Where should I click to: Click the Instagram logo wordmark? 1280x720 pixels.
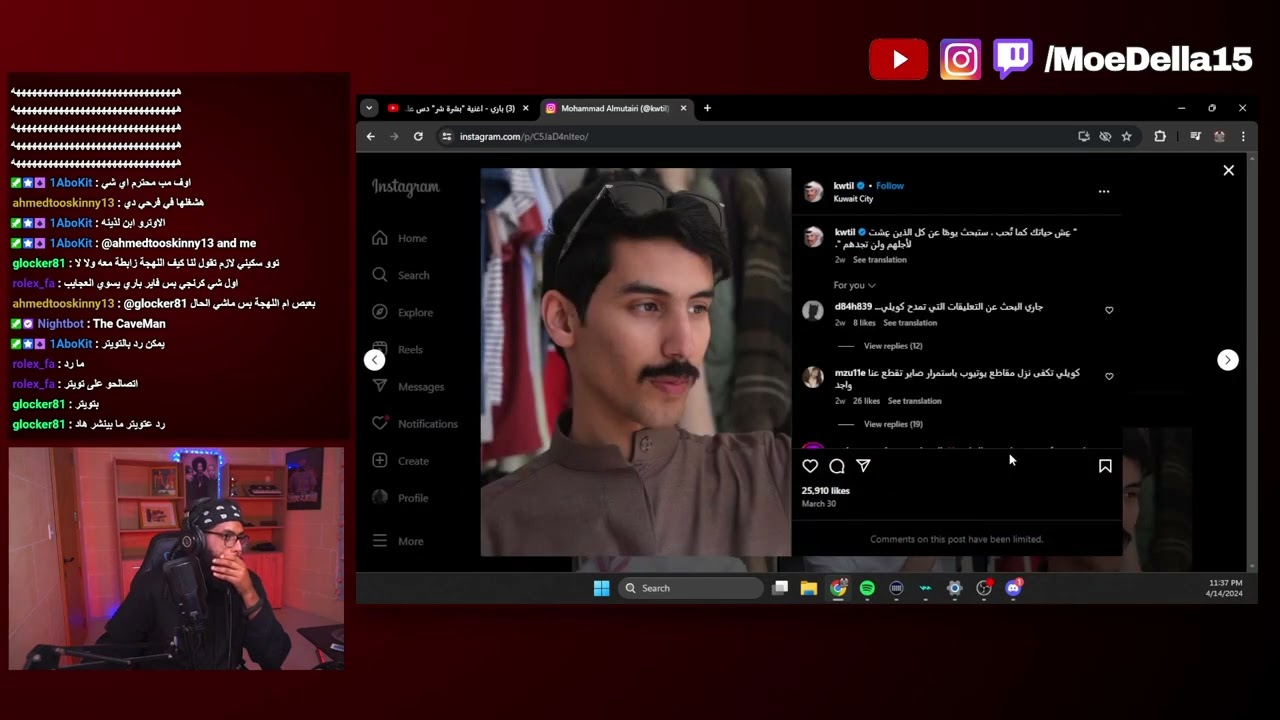406,187
